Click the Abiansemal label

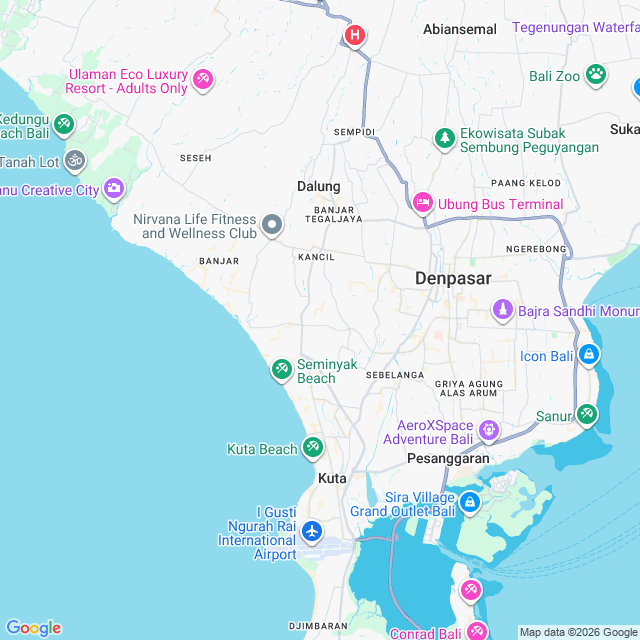[x=460, y=29]
